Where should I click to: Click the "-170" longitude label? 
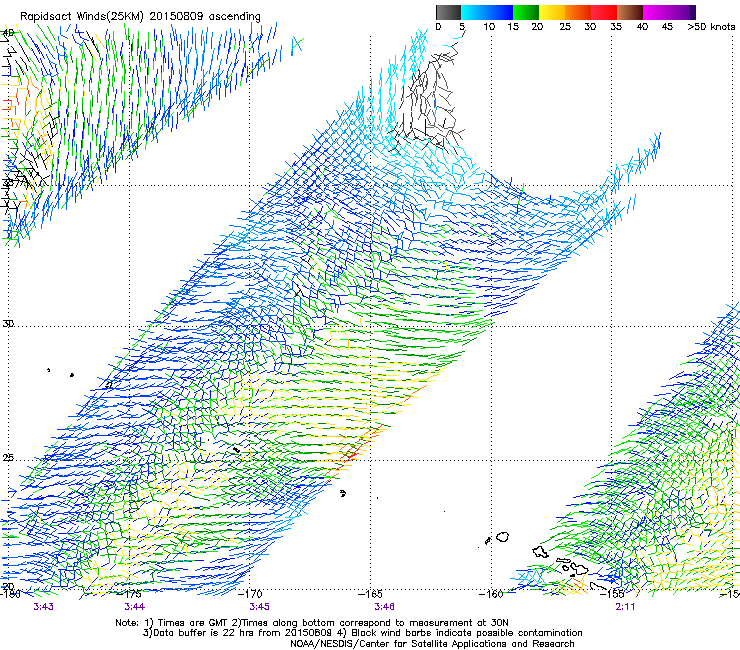(250, 593)
